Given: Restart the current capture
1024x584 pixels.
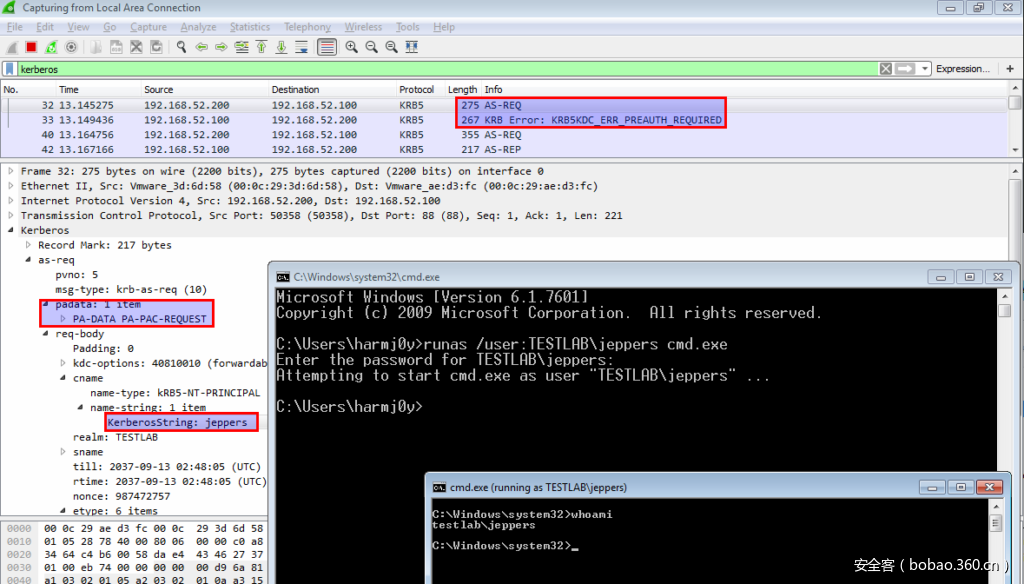Looking at the screenshot, I should point(51,47).
